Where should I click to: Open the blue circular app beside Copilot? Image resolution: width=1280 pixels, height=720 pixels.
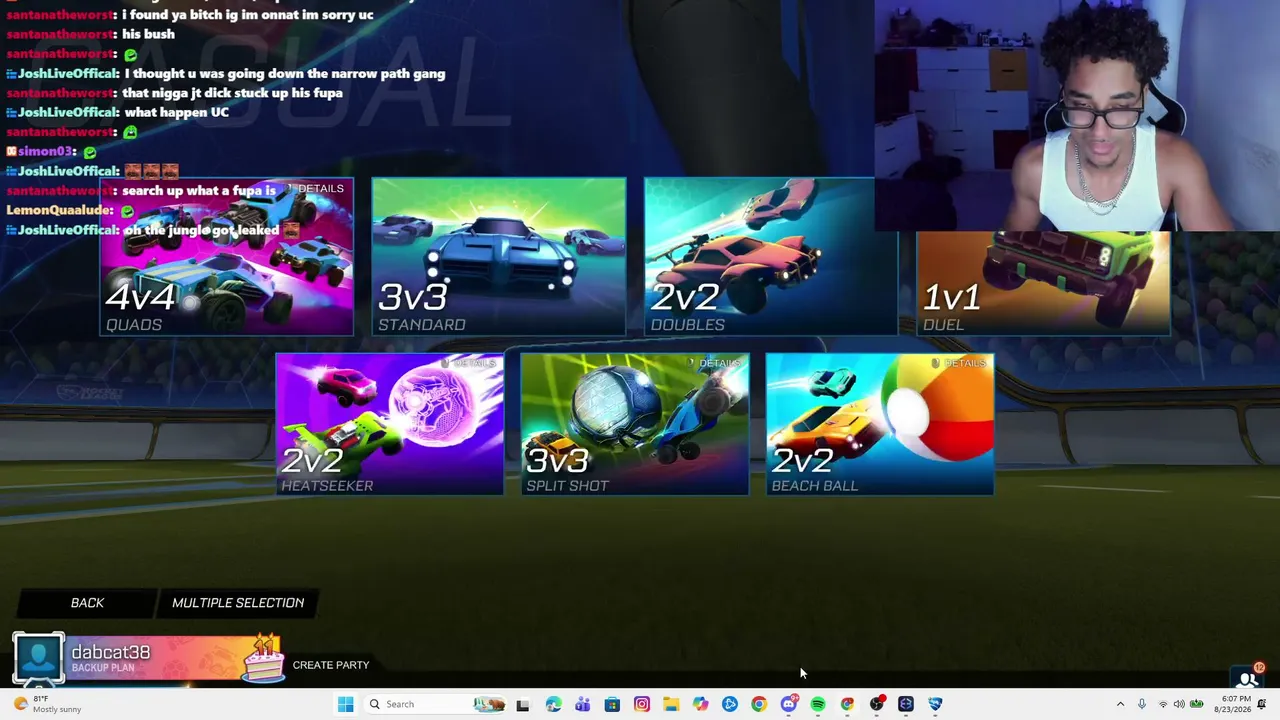(x=730, y=704)
